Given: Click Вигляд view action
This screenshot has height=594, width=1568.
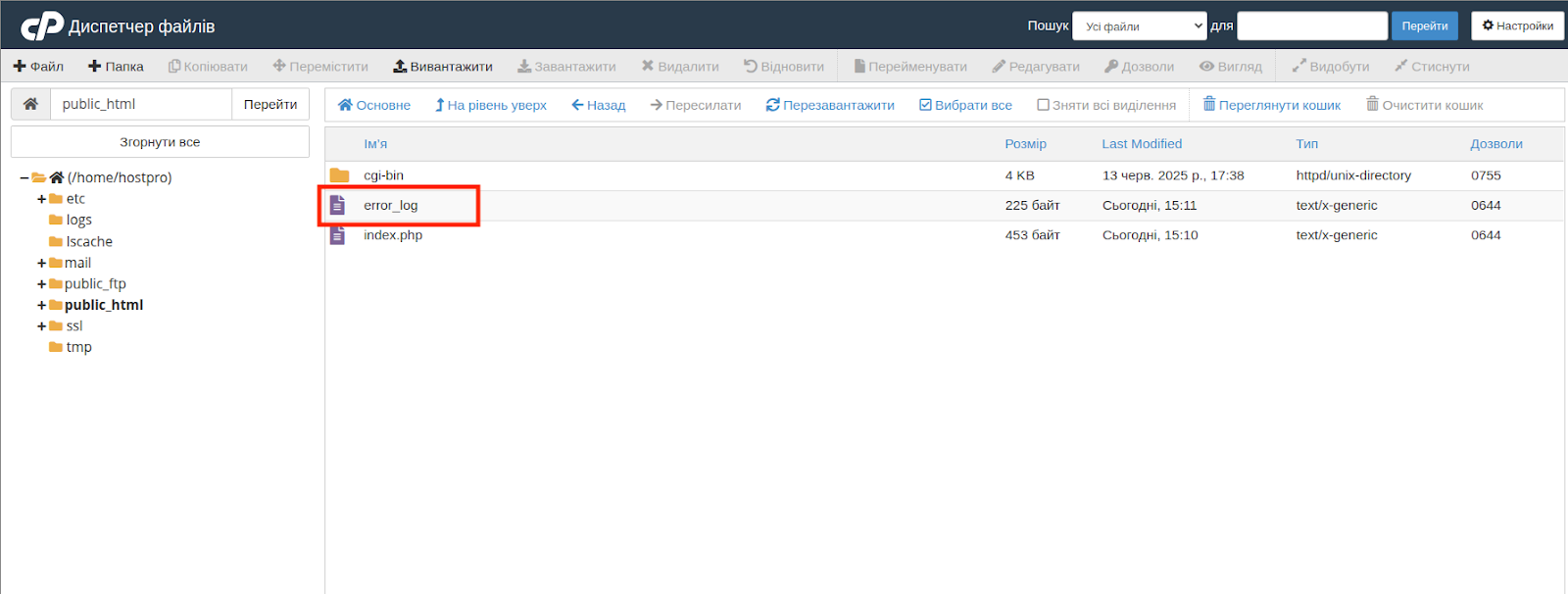Looking at the screenshot, I should pos(1231,66).
